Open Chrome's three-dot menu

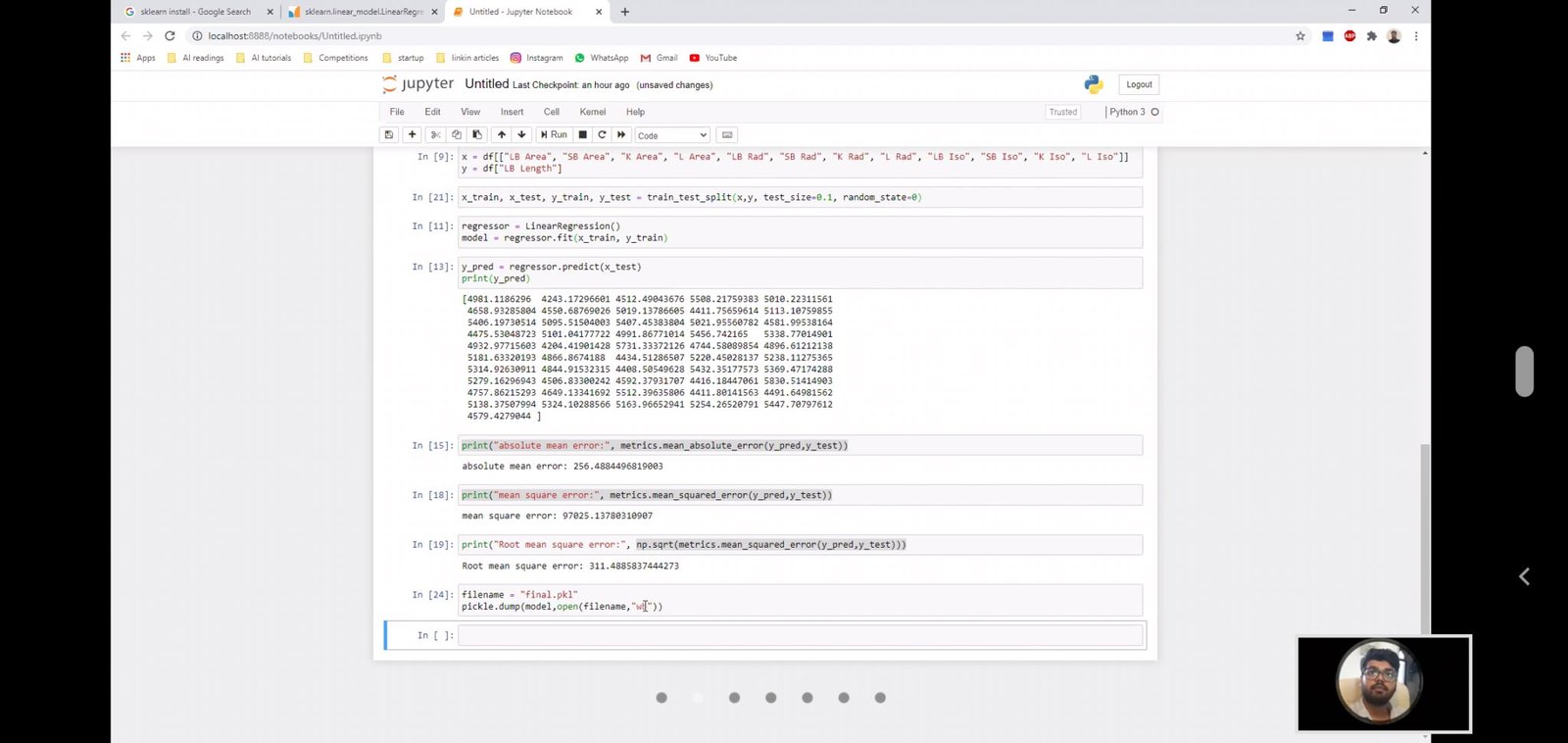[1416, 36]
